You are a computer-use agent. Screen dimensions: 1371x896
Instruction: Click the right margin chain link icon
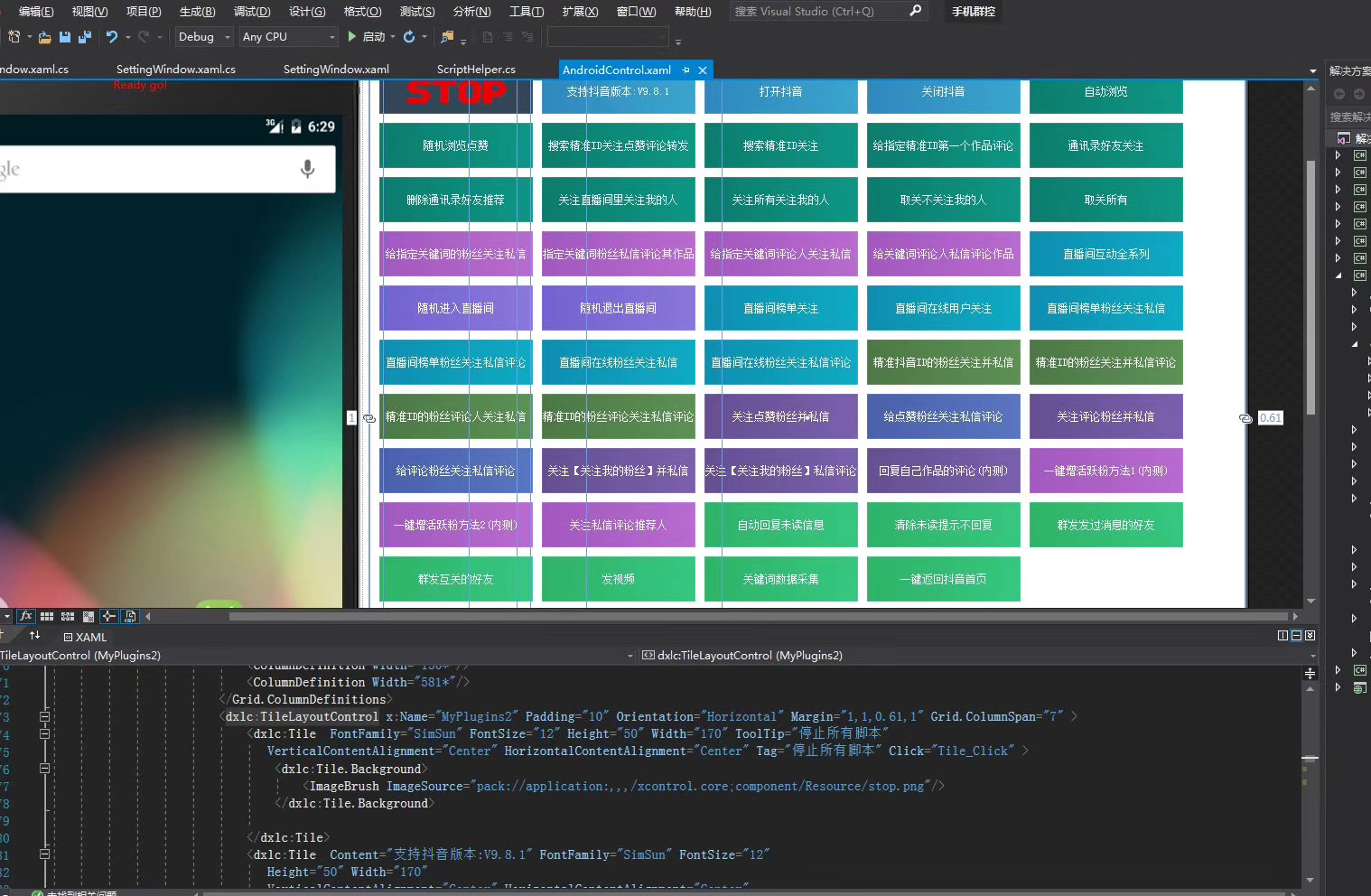click(1245, 418)
